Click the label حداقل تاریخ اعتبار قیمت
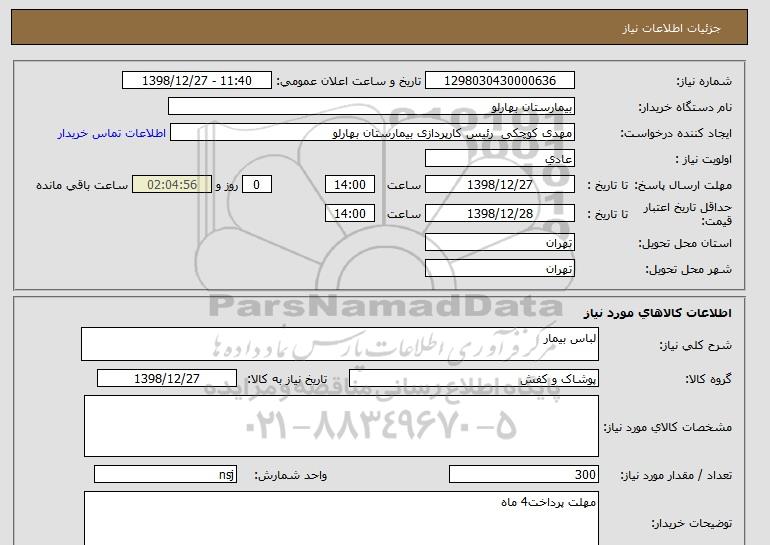This screenshot has height=545, width=770. coord(688,214)
